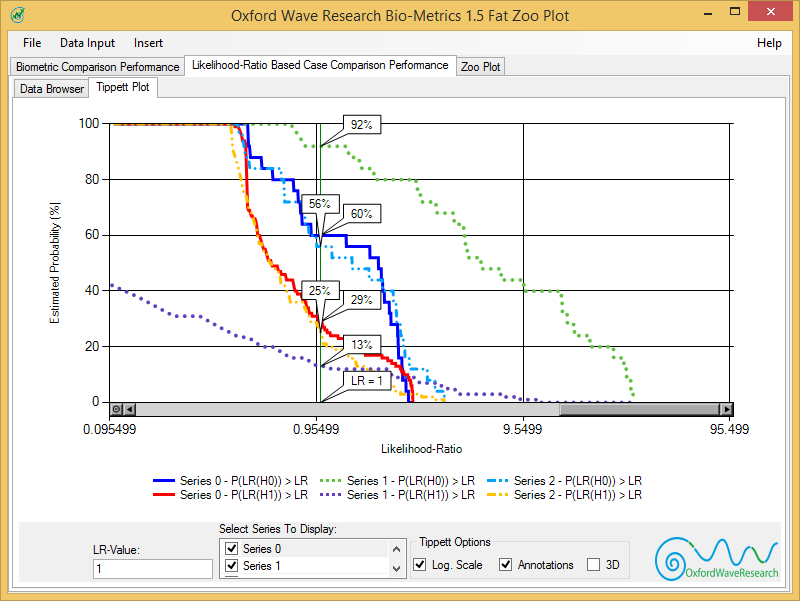Open the File menu
This screenshot has height=601, width=800.
coord(32,43)
